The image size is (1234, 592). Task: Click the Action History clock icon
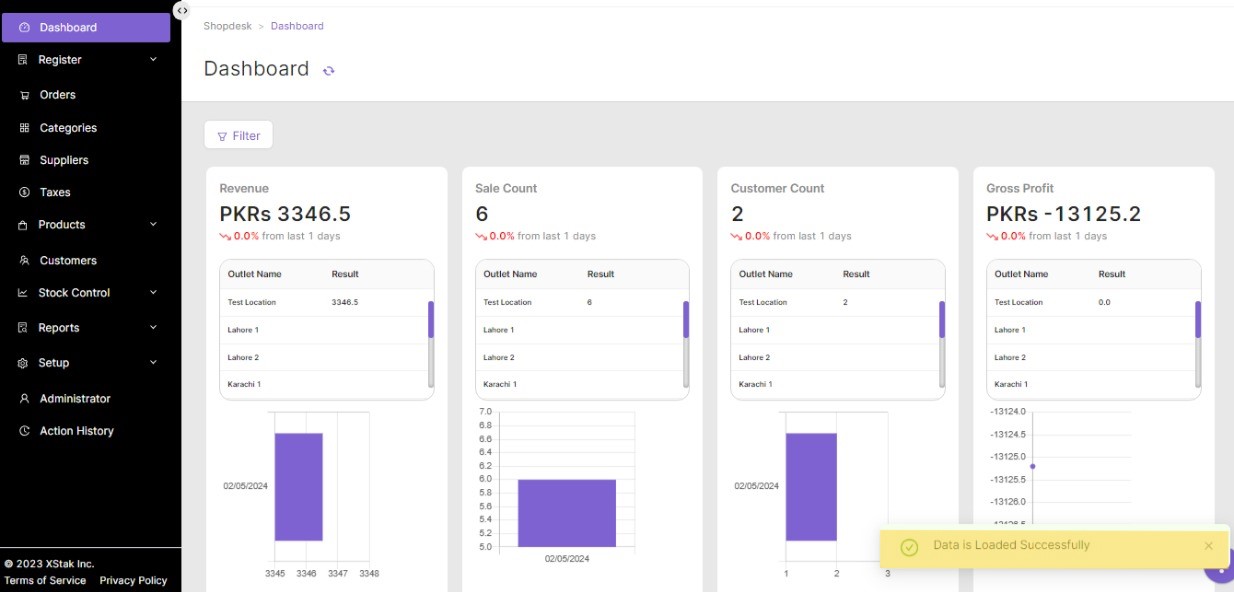point(24,431)
